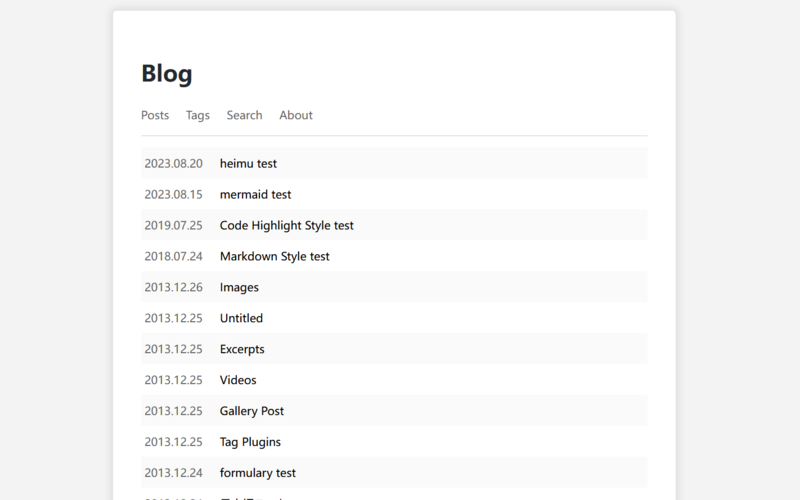
Task: View the 'Gallery Post' entry
Action: (x=251, y=411)
